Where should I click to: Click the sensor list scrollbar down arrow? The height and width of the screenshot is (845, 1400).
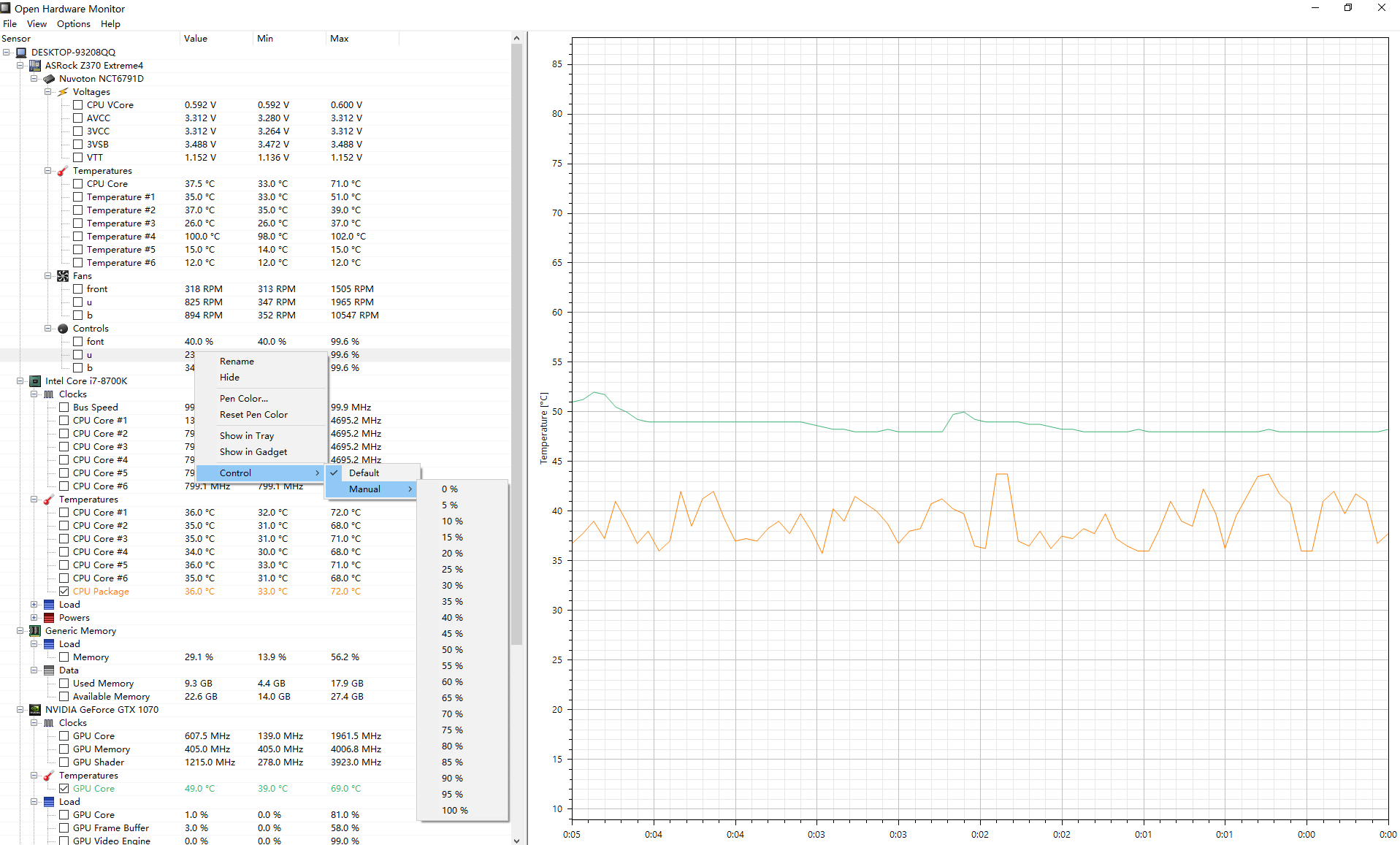tap(516, 841)
